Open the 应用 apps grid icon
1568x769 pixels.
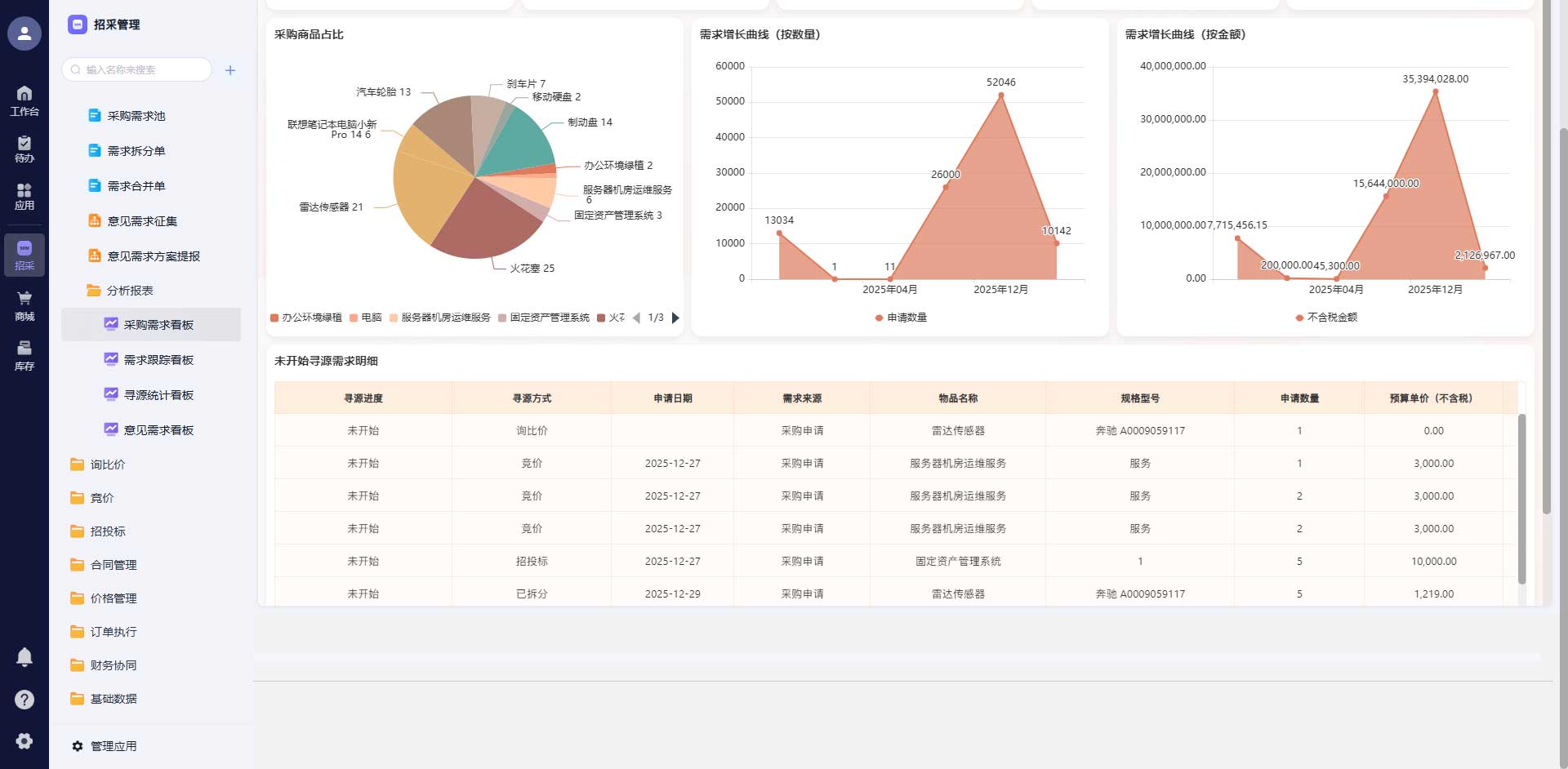tap(24, 197)
